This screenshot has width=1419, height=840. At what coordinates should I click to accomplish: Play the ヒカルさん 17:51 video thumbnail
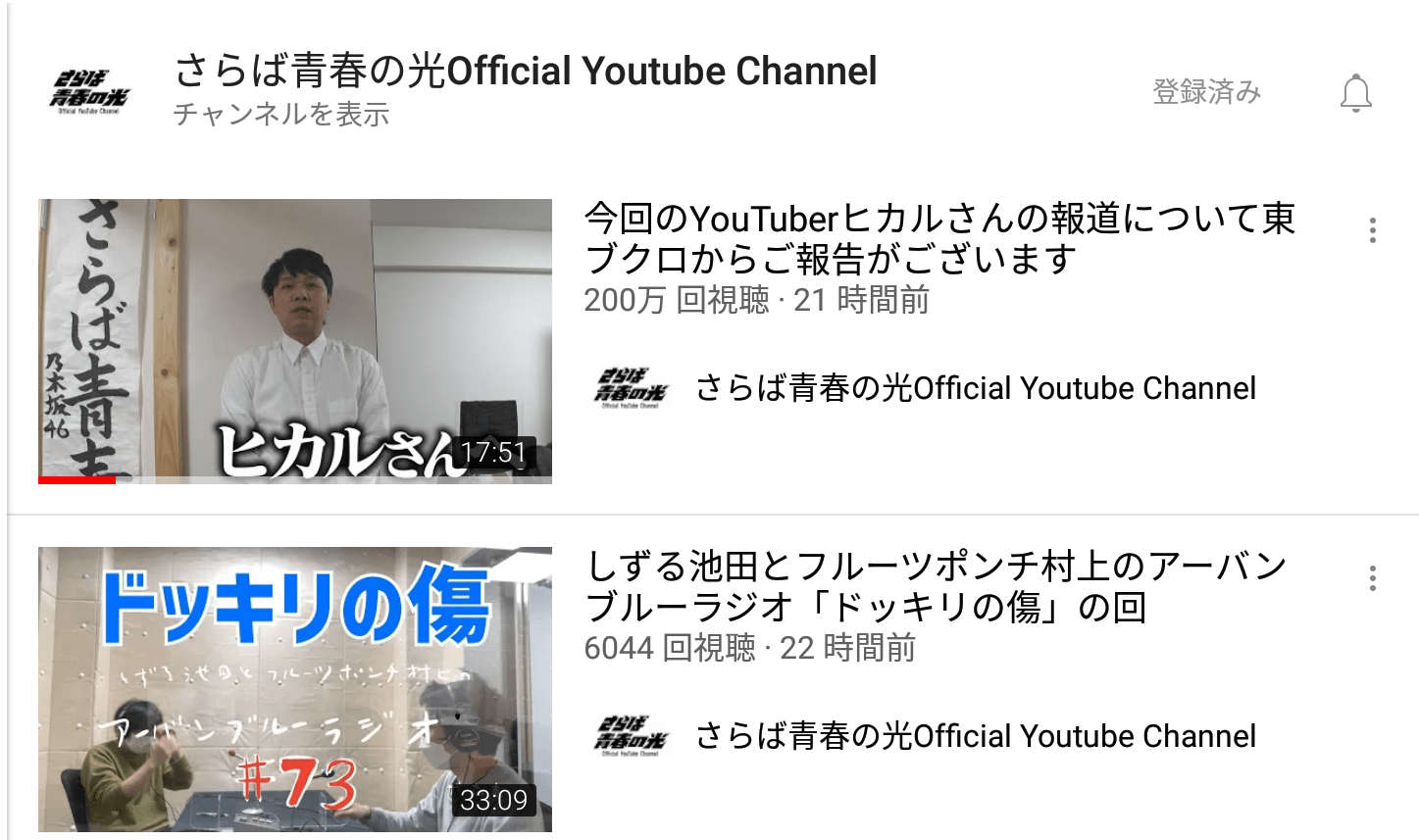point(295,341)
